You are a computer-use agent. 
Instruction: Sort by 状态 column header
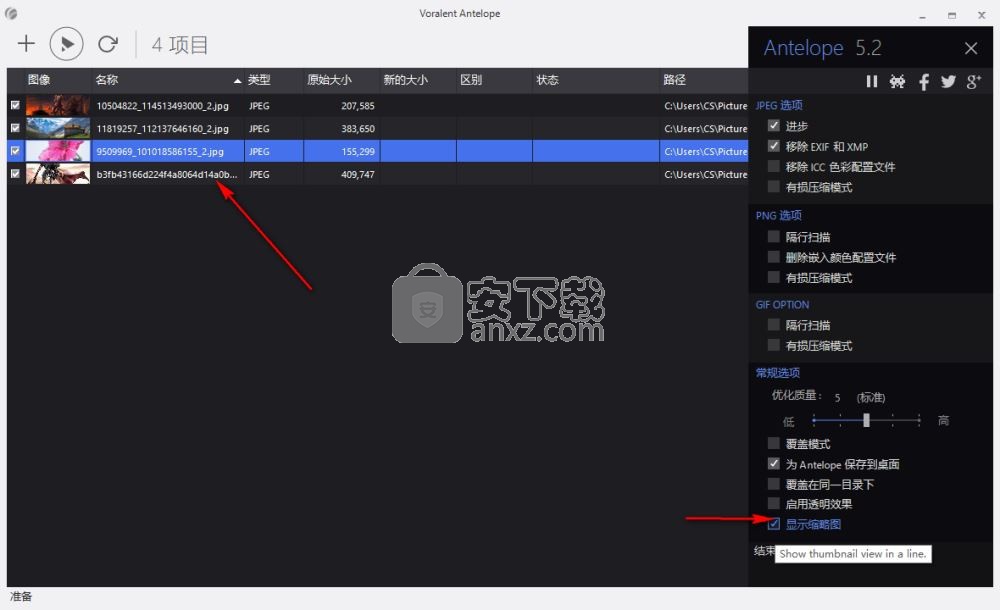596,80
